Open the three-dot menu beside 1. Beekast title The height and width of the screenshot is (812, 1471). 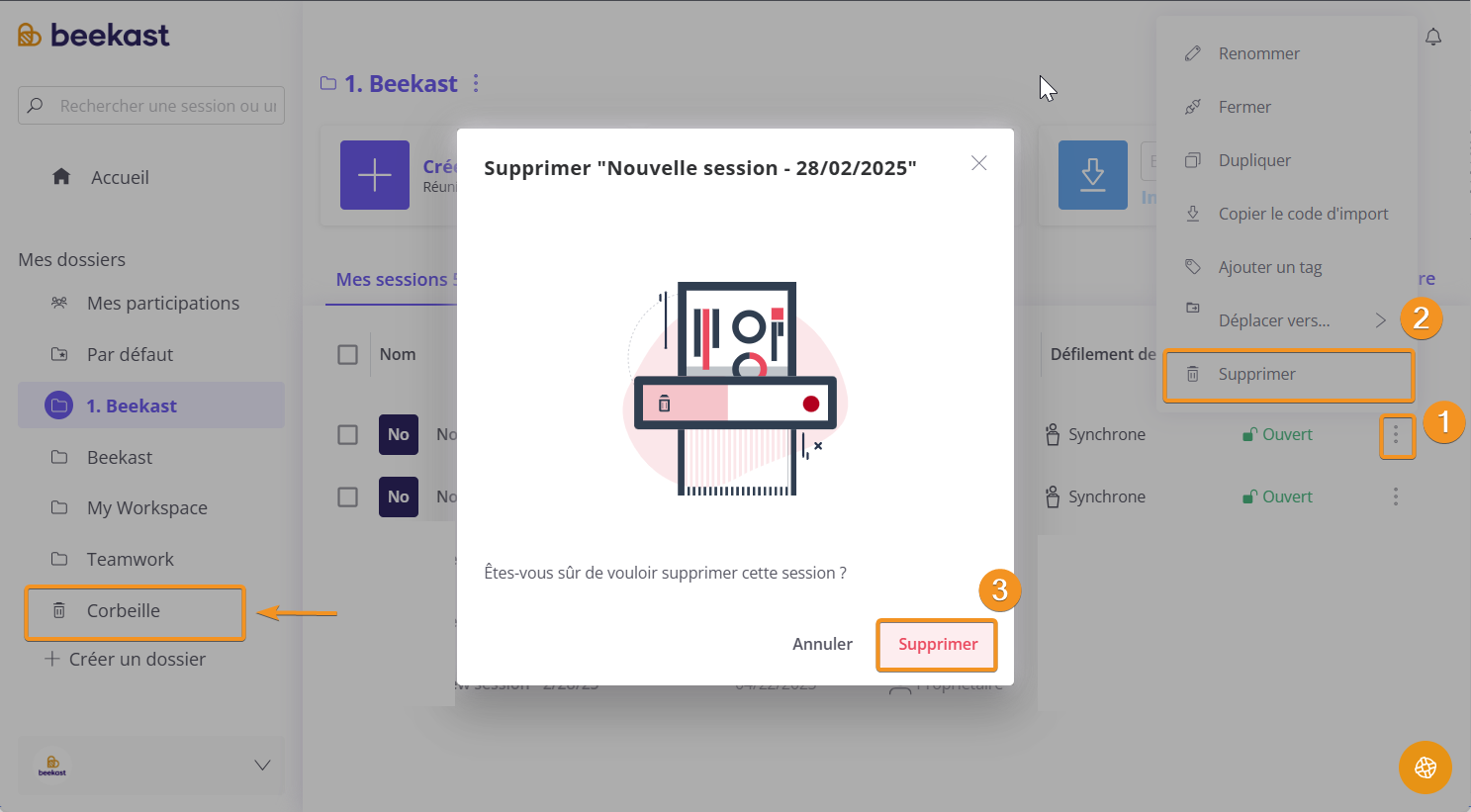[476, 83]
